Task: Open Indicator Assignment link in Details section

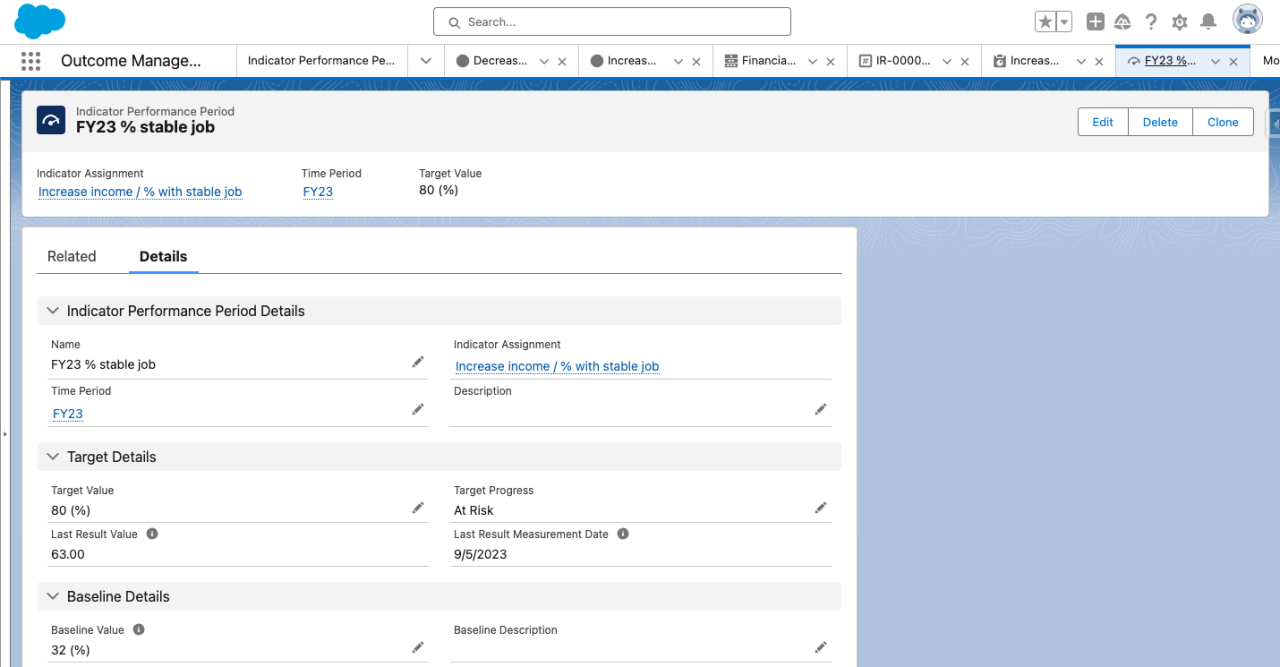Action: [x=557, y=366]
